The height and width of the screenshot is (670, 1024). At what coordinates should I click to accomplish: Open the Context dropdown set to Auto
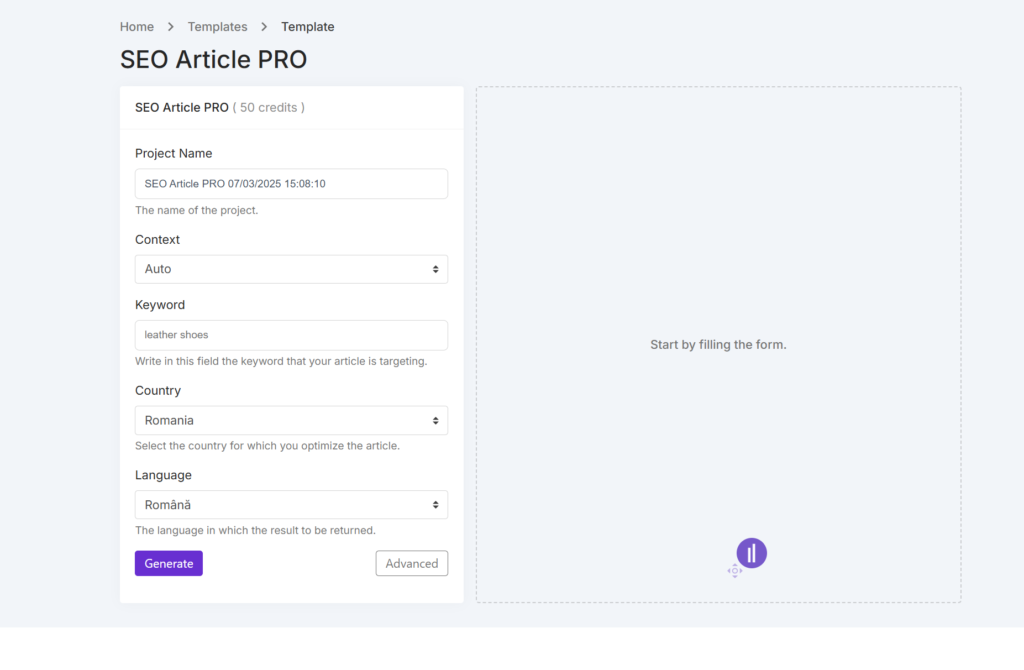coord(291,269)
